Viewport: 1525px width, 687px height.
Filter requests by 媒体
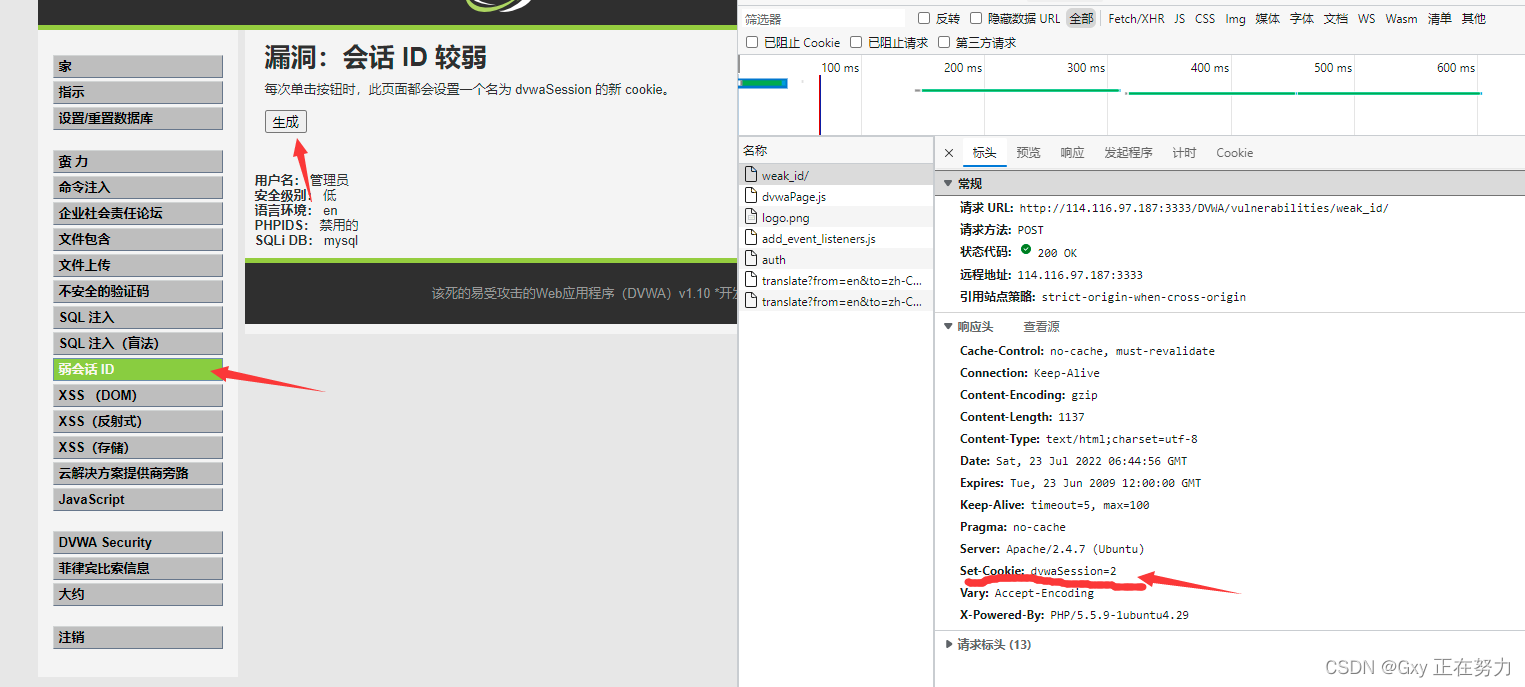point(1267,18)
